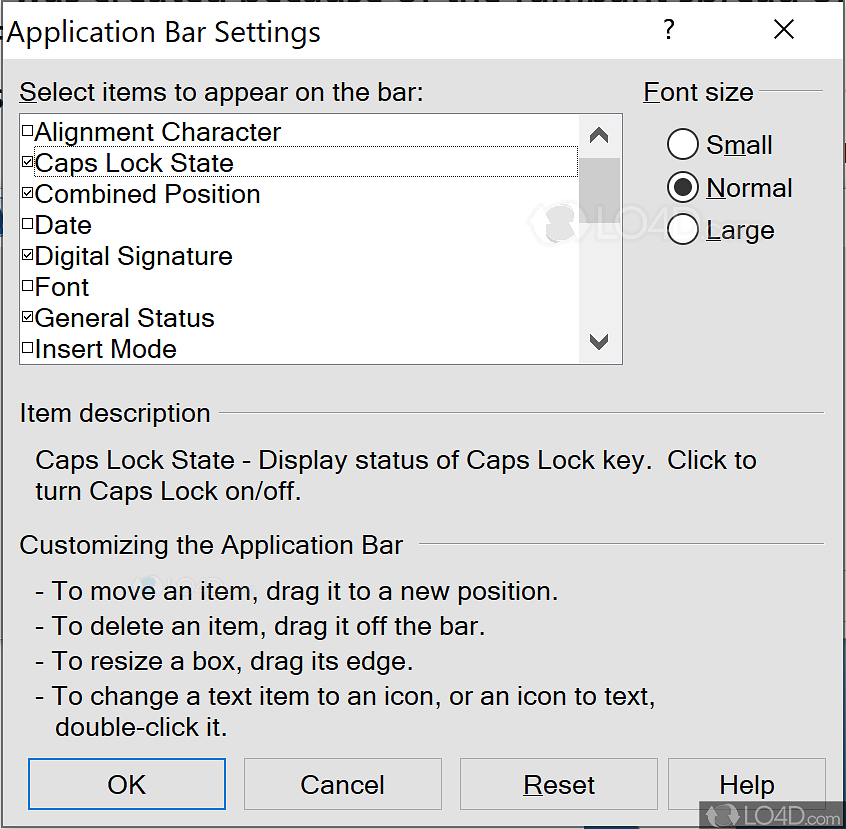This screenshot has height=829, width=846.
Task: Check the Insert Mode checkbox
Action: (x=28, y=349)
